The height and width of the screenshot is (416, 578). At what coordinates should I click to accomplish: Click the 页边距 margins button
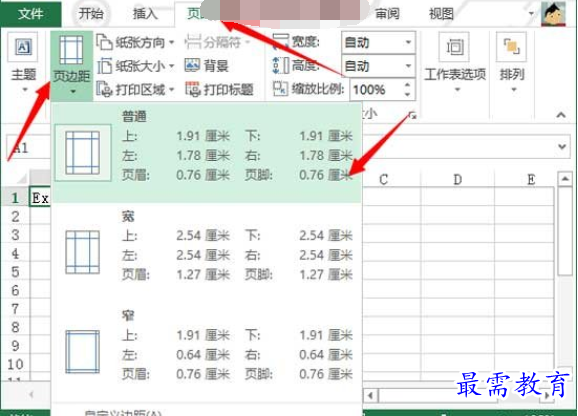point(72,66)
